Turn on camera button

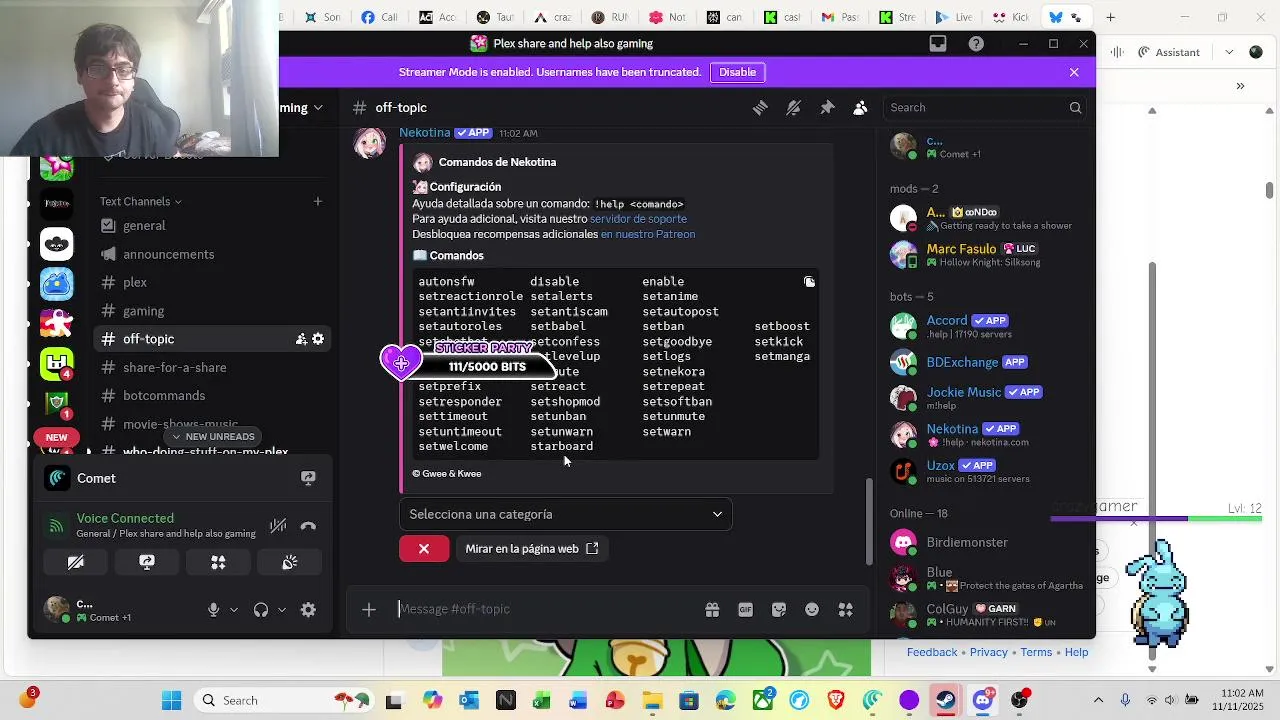pyautogui.click(x=75, y=563)
